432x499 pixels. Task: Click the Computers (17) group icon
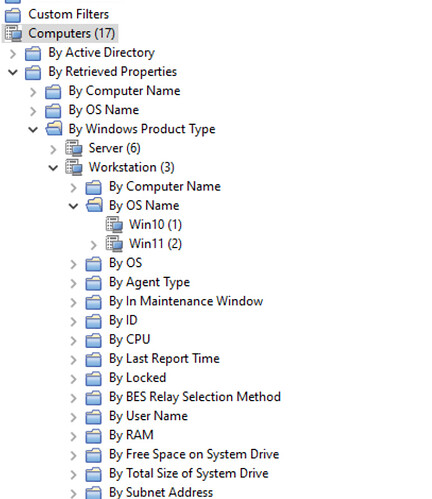pos(14,34)
